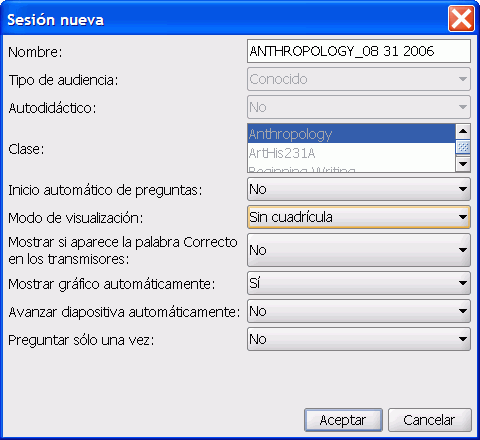This screenshot has width=480, height=440.
Task: Open the Tipo de audiencia dropdown
Action: 359,79
